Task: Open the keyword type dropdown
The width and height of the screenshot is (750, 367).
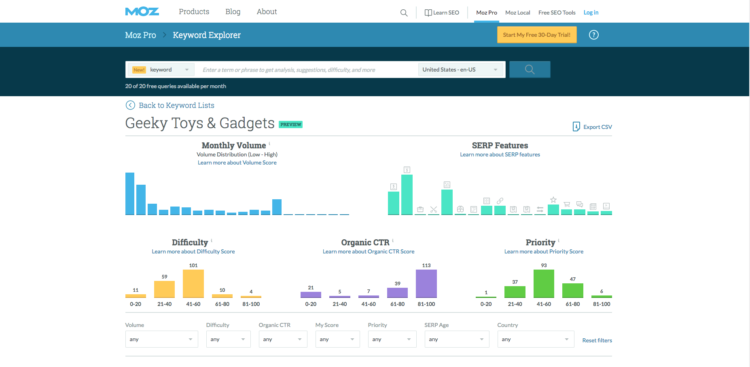Action: point(161,69)
